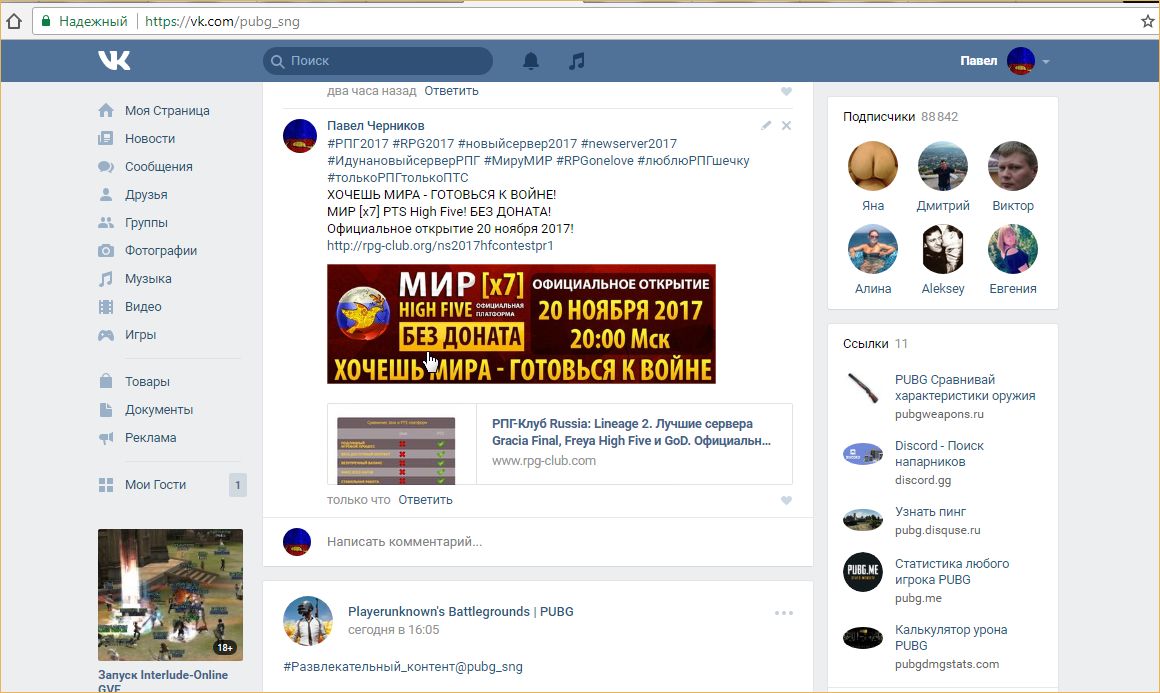Click the VK logo in header
The image size is (1160, 693).
114,61
